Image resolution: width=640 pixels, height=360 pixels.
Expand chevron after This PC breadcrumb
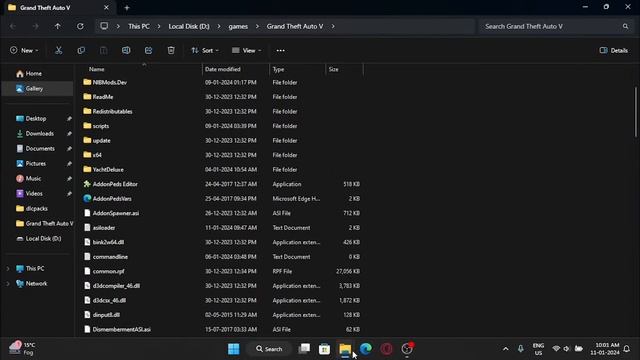[x=159, y=27]
